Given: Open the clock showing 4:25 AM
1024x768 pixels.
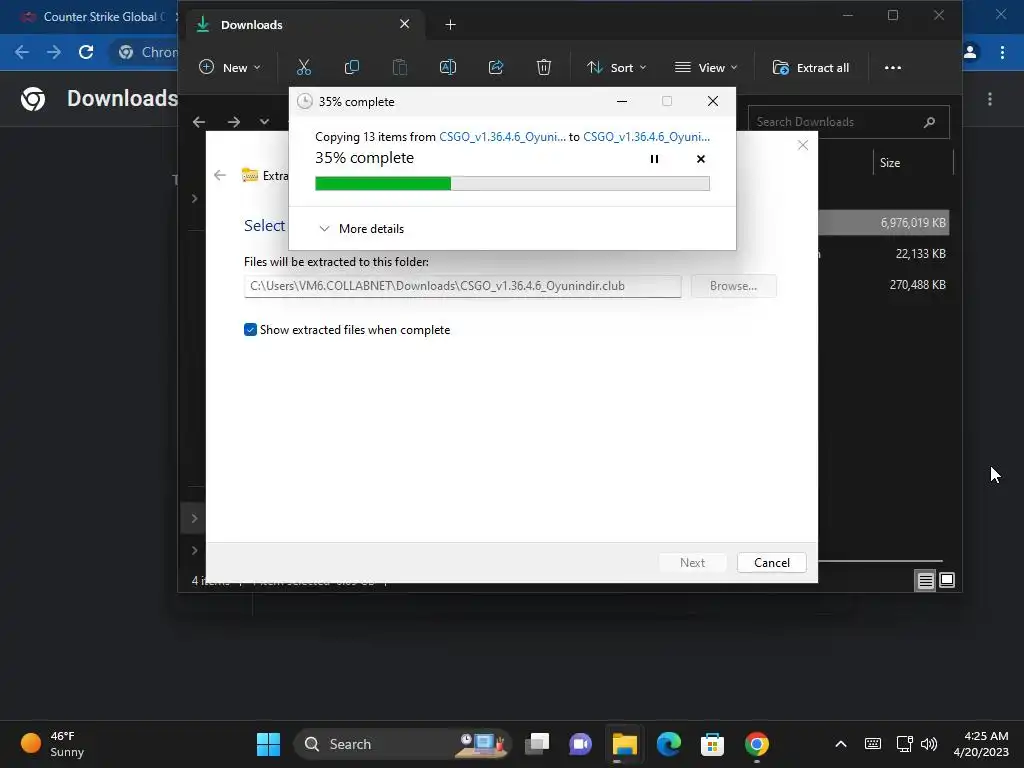Looking at the screenshot, I should pyautogui.click(x=981, y=744).
